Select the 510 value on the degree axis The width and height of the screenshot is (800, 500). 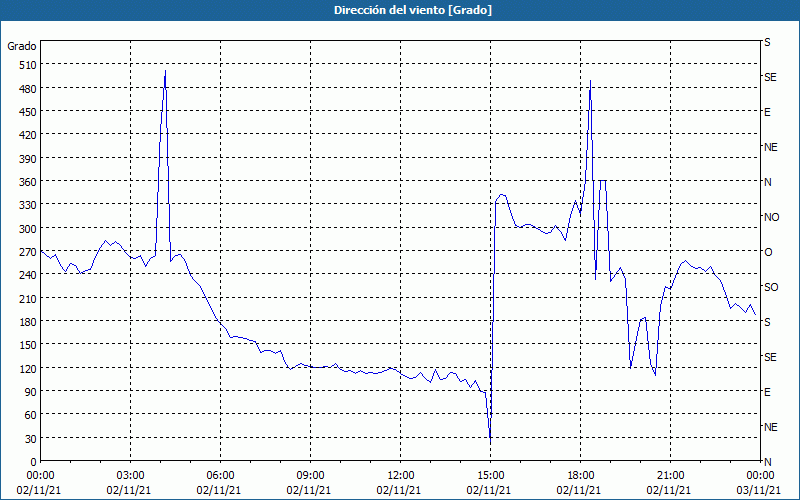pyautogui.click(x=28, y=65)
